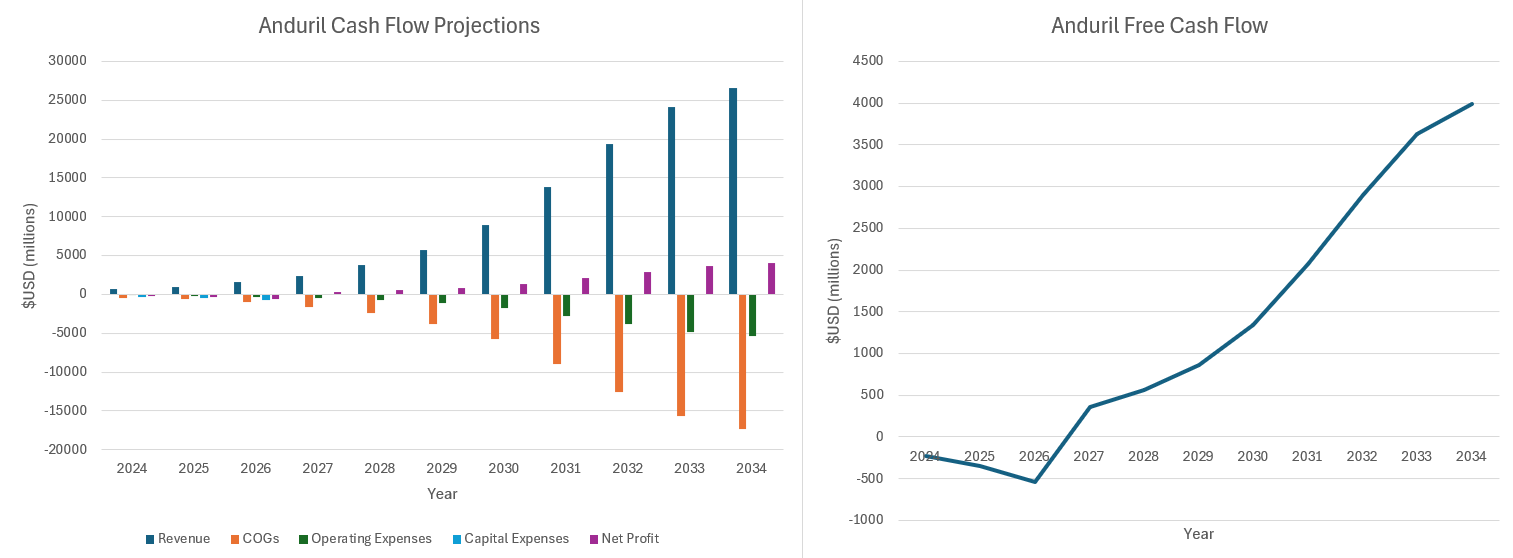Select the 2030 label on the bar chart axis
This screenshot has width=1513, height=558.
504,468
